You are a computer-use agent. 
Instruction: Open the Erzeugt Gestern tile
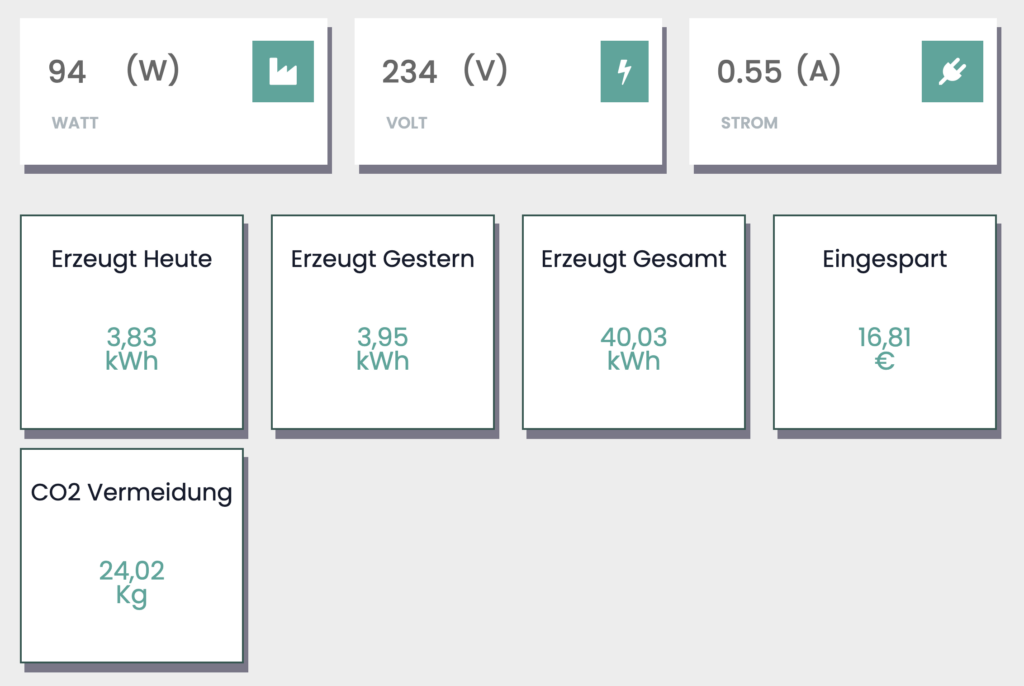click(383, 322)
